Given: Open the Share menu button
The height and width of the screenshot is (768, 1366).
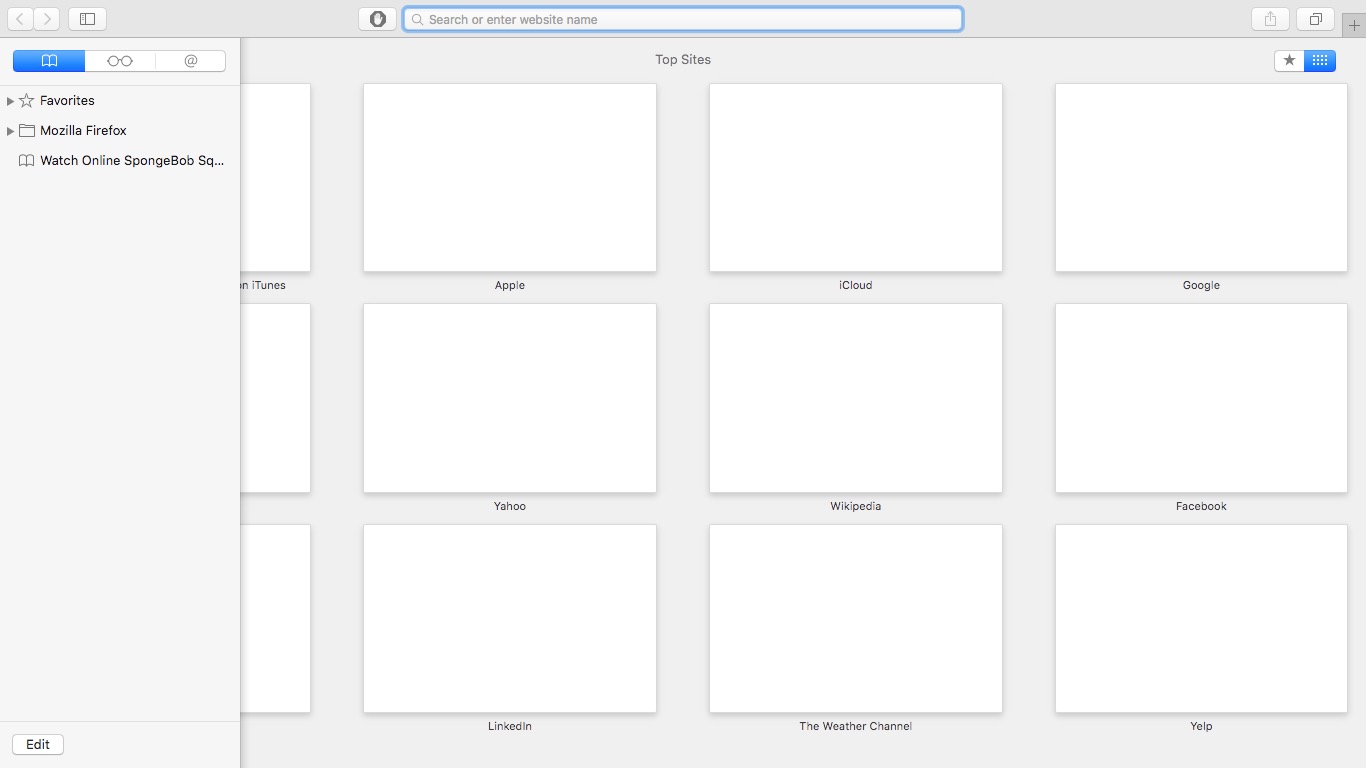Looking at the screenshot, I should [1271, 19].
